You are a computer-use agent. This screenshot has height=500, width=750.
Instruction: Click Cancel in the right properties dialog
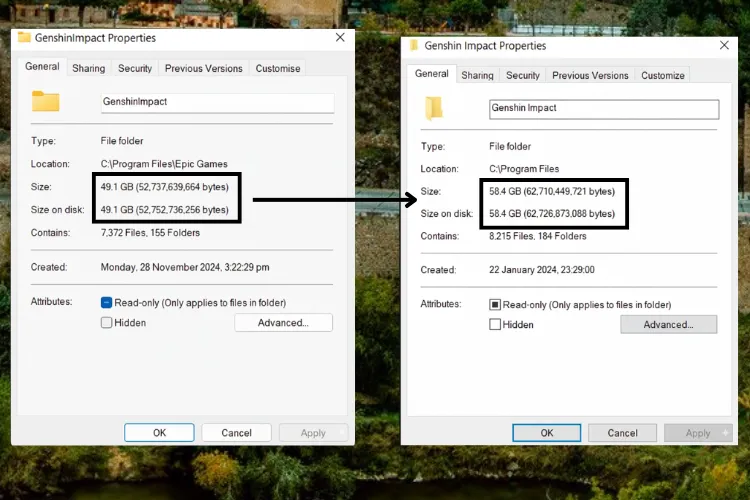point(622,433)
